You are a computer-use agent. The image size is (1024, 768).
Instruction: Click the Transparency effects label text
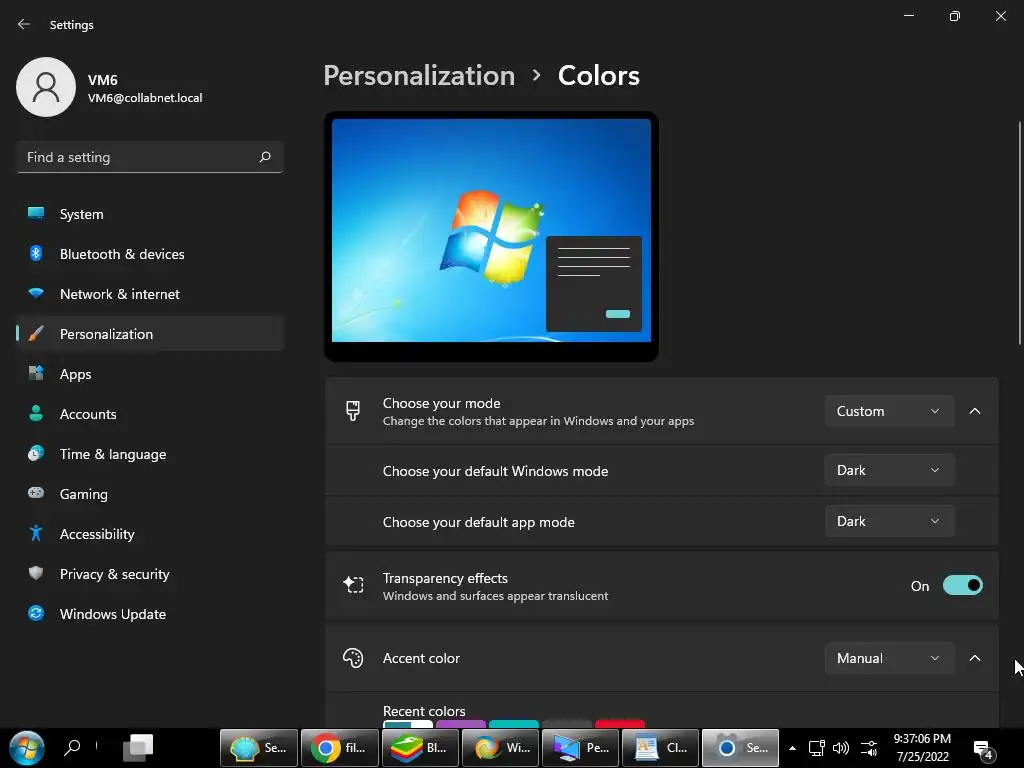pos(445,578)
